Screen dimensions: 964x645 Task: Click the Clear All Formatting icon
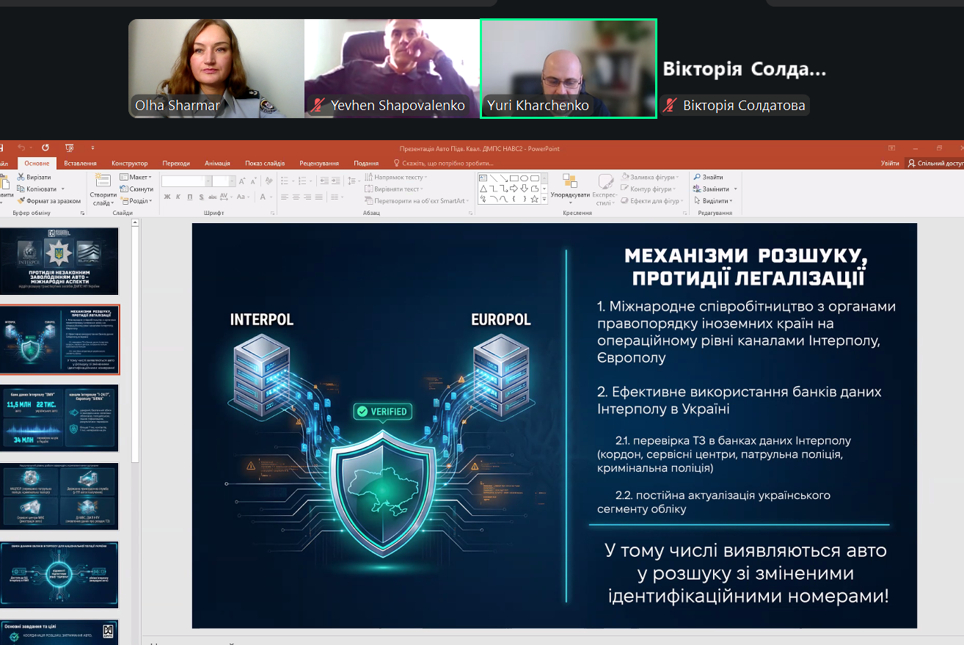click(269, 181)
